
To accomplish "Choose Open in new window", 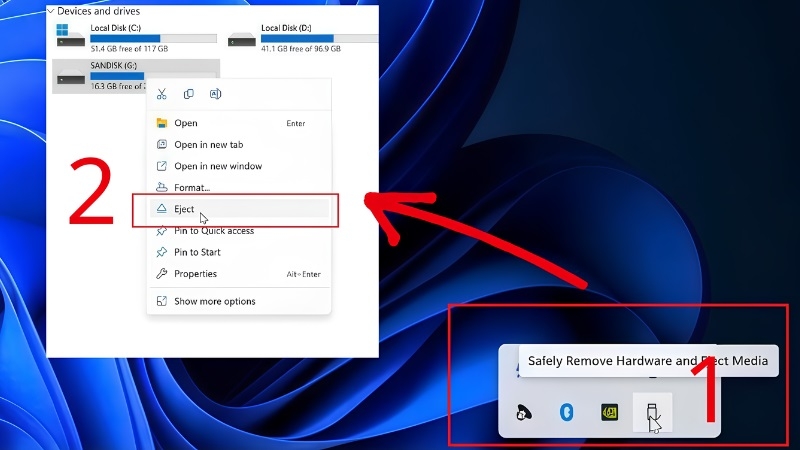I will click(x=239, y=166).
